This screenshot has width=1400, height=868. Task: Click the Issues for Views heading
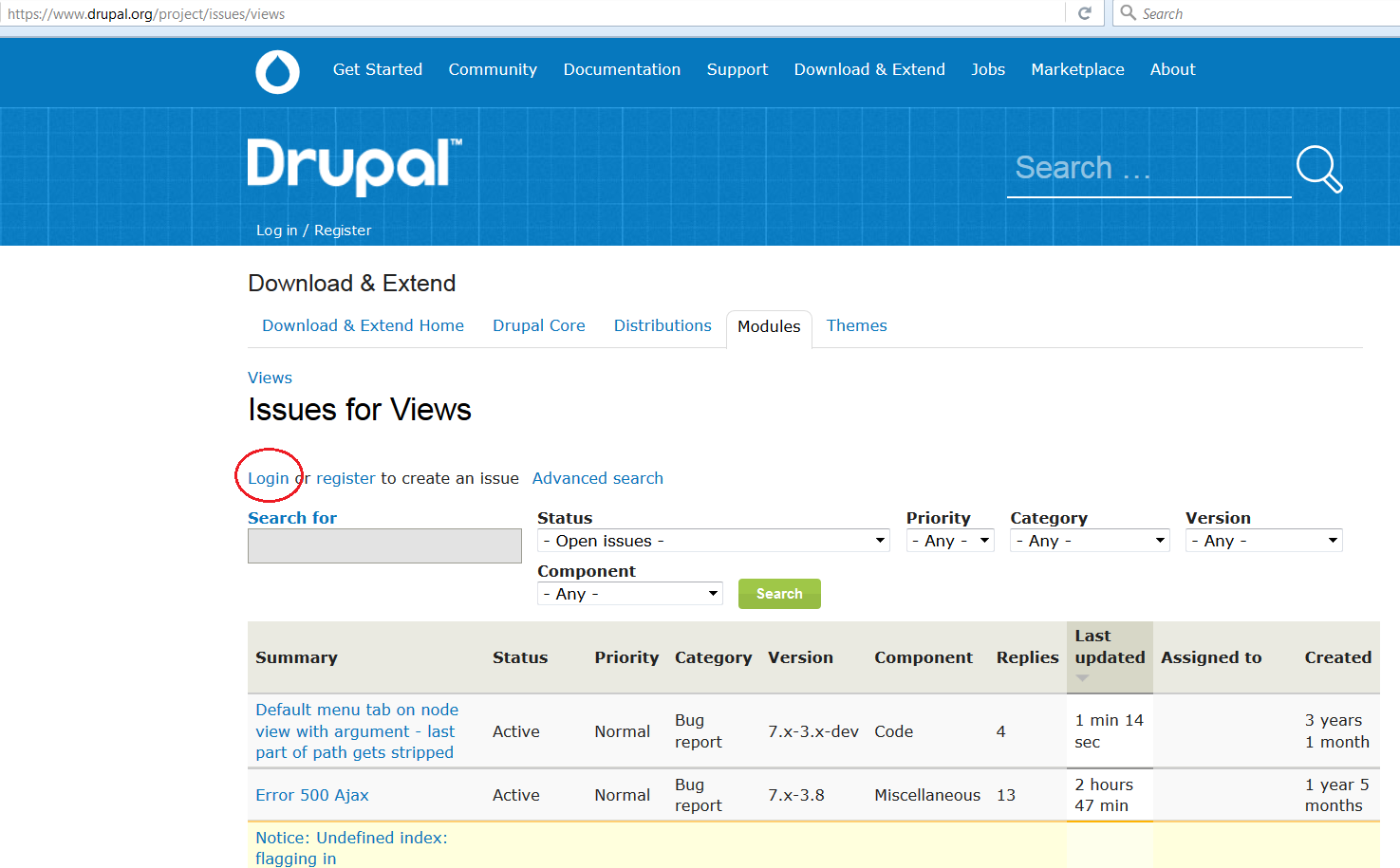tap(360, 410)
